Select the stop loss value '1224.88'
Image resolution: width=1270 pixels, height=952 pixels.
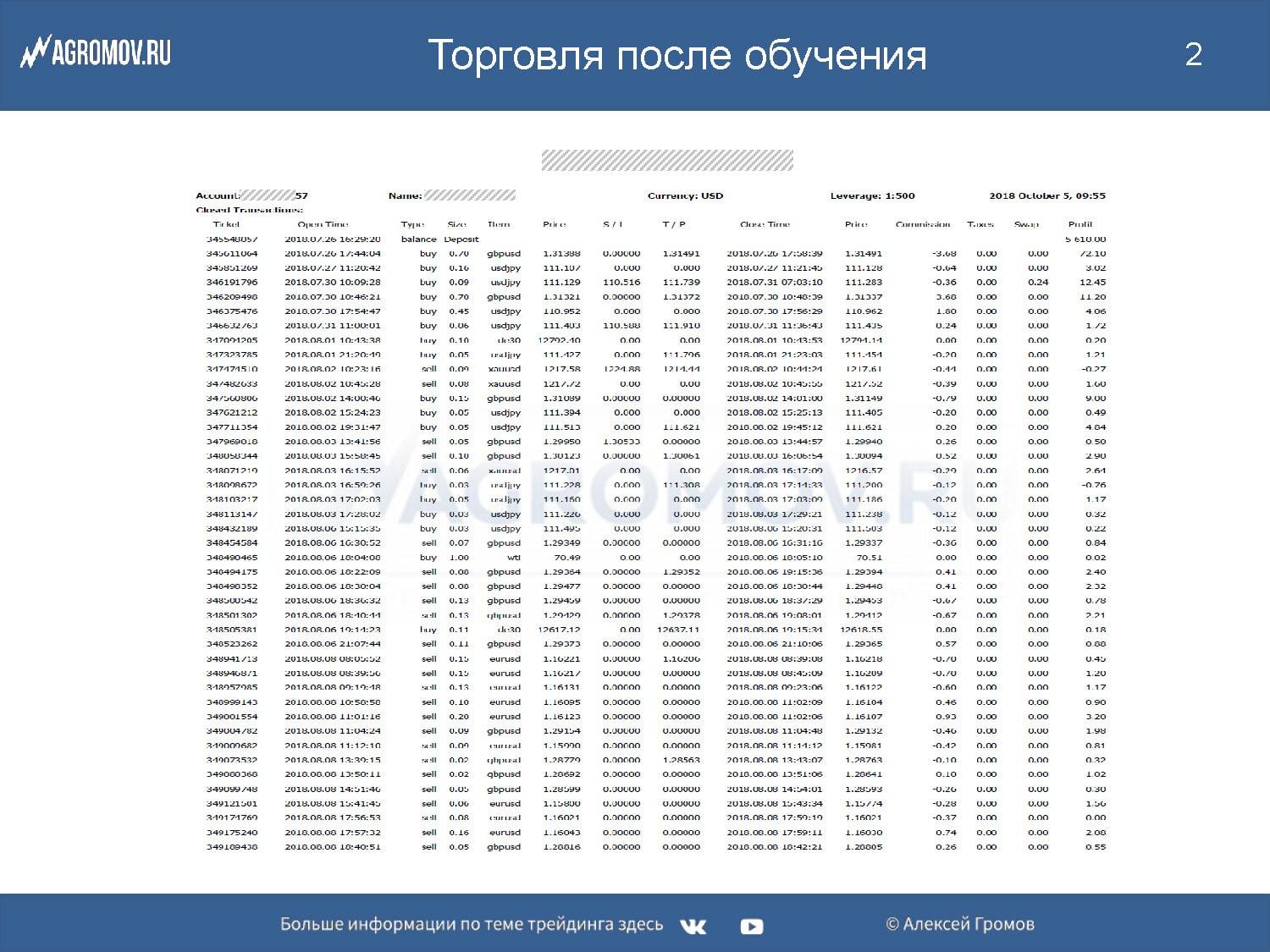pos(622,369)
